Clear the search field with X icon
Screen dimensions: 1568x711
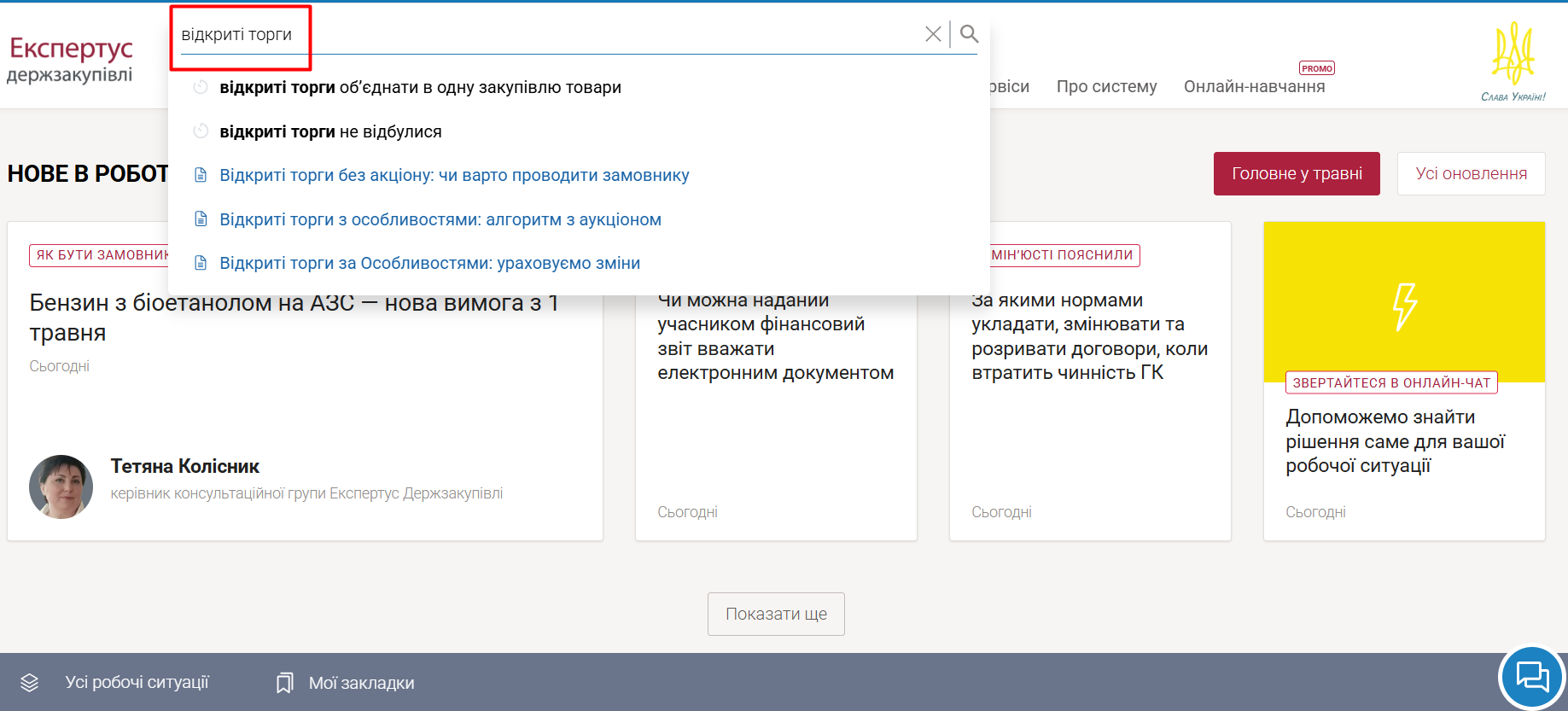point(933,34)
